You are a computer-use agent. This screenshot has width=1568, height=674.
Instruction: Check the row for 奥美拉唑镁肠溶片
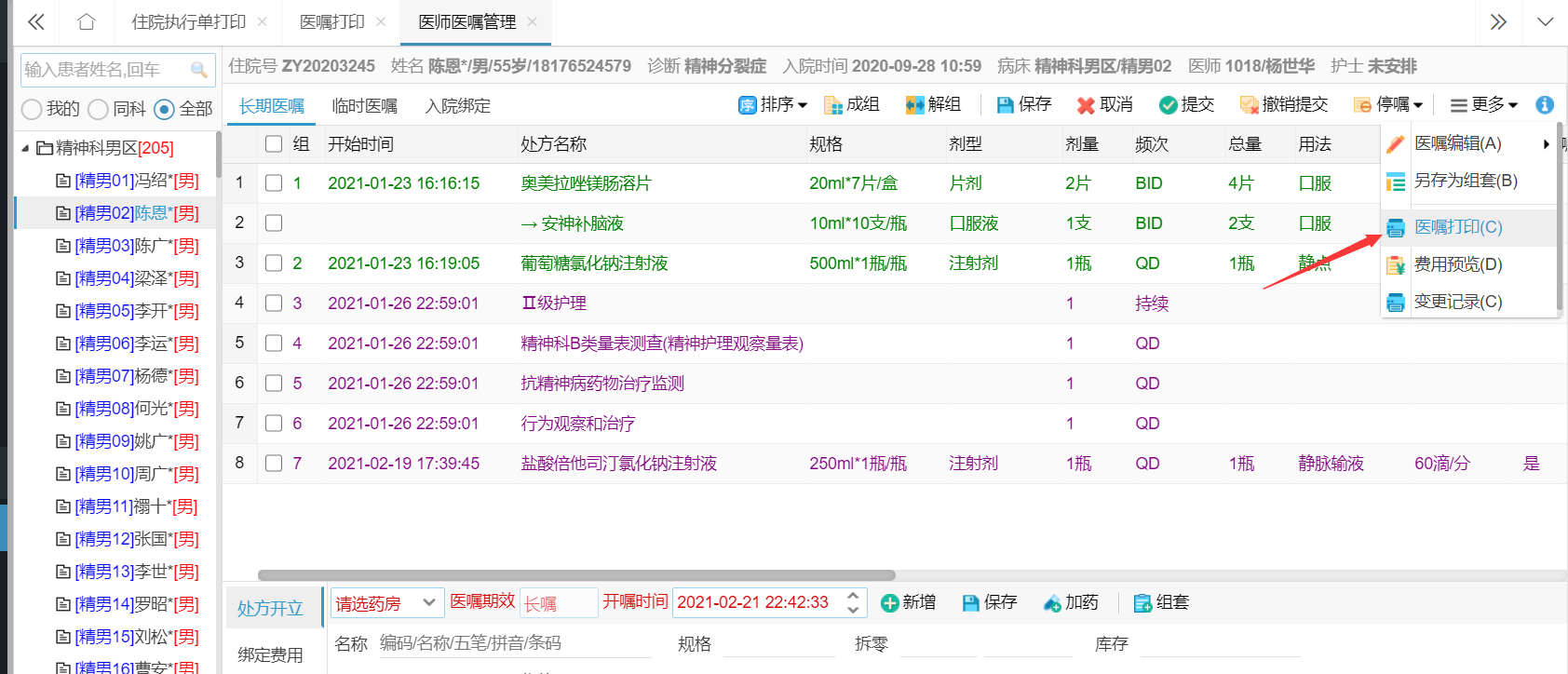274,183
